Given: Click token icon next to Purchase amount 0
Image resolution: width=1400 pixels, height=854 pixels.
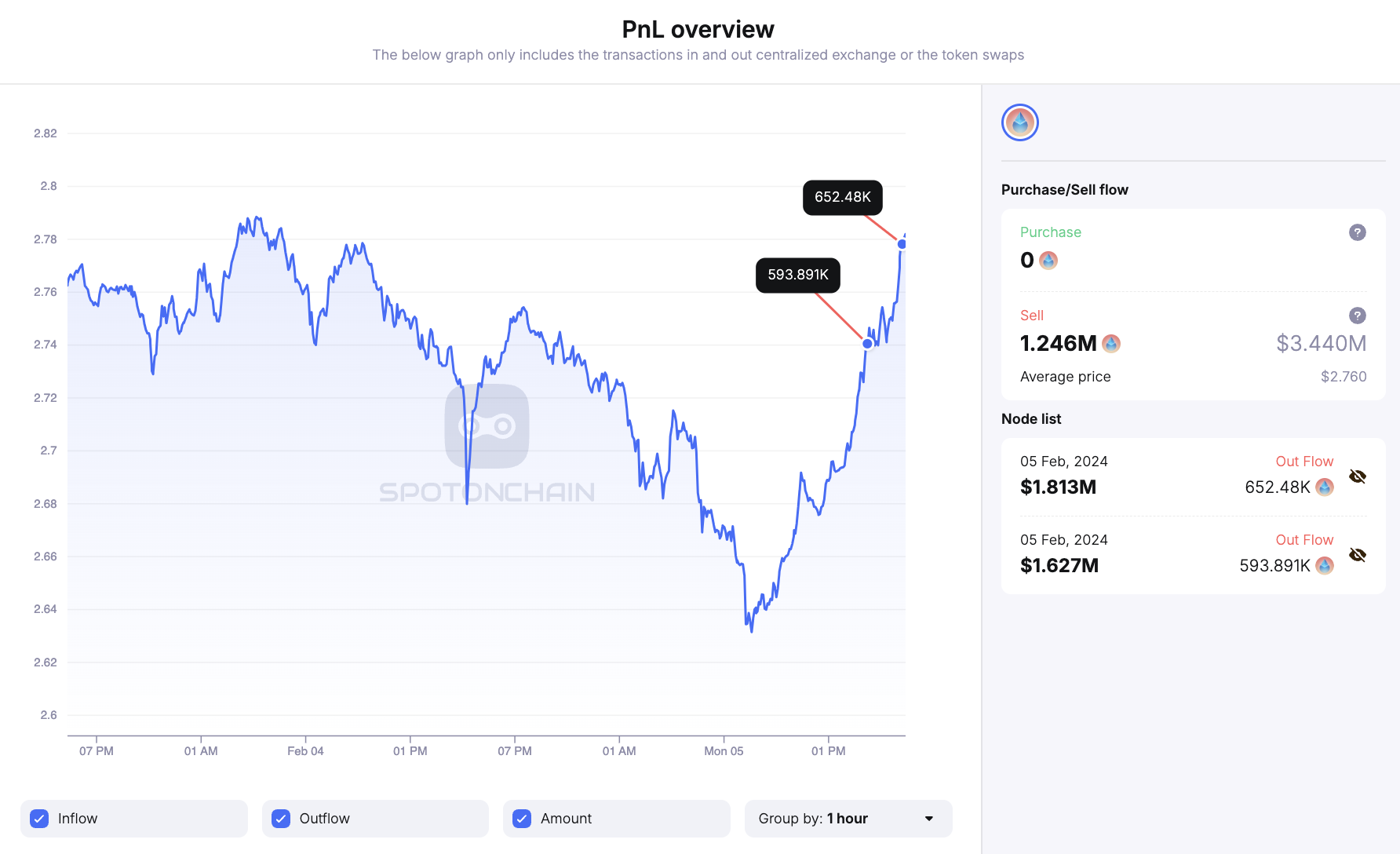Looking at the screenshot, I should (1048, 261).
